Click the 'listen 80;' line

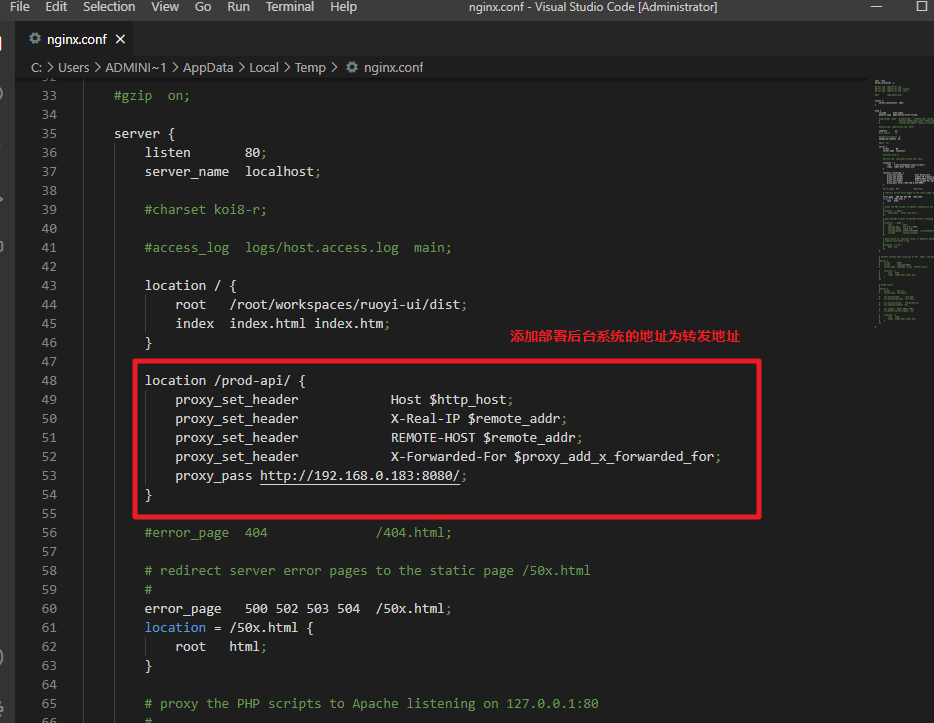(x=206, y=153)
